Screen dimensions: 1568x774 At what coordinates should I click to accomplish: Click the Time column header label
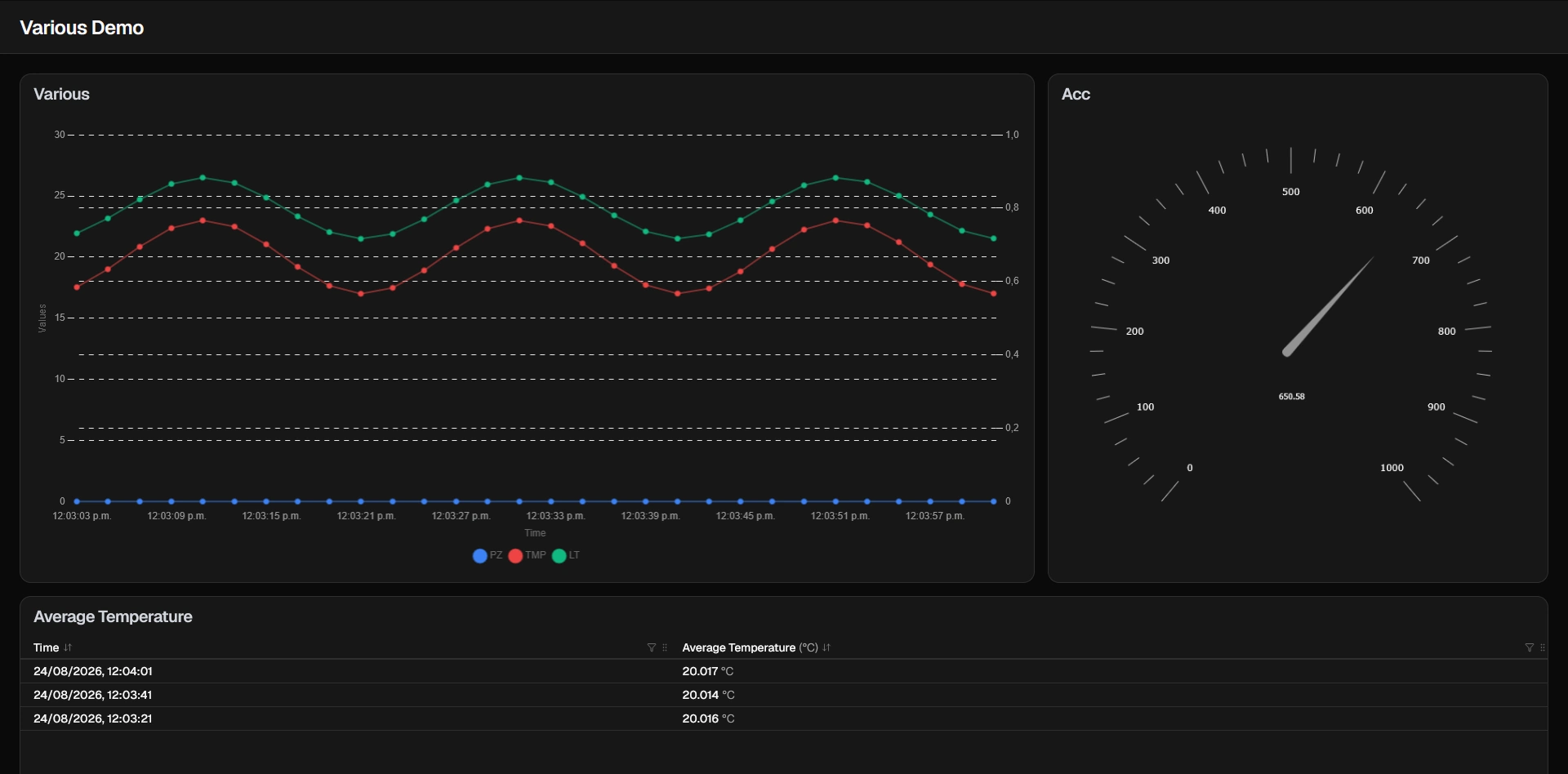point(46,647)
